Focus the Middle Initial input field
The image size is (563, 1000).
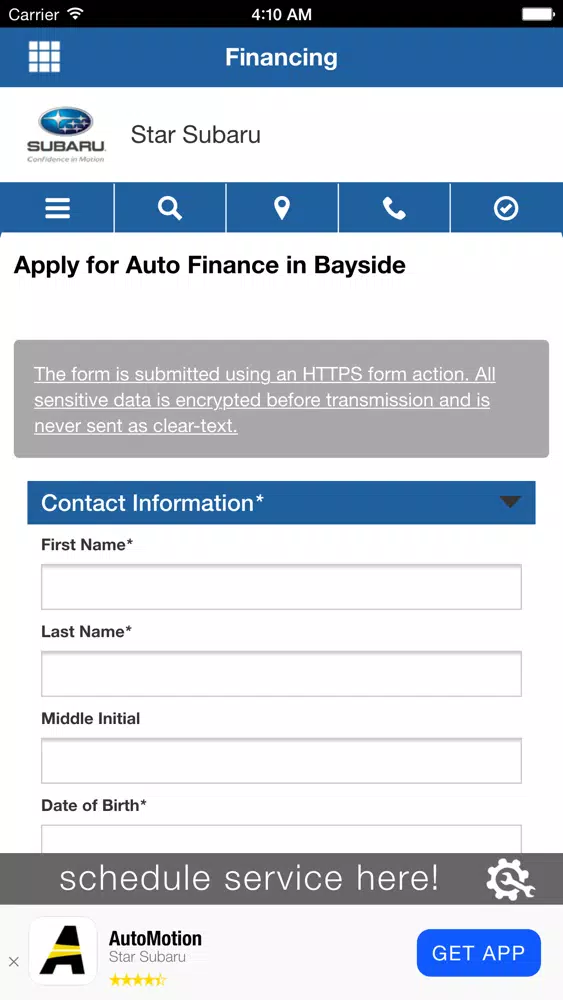pos(281,761)
